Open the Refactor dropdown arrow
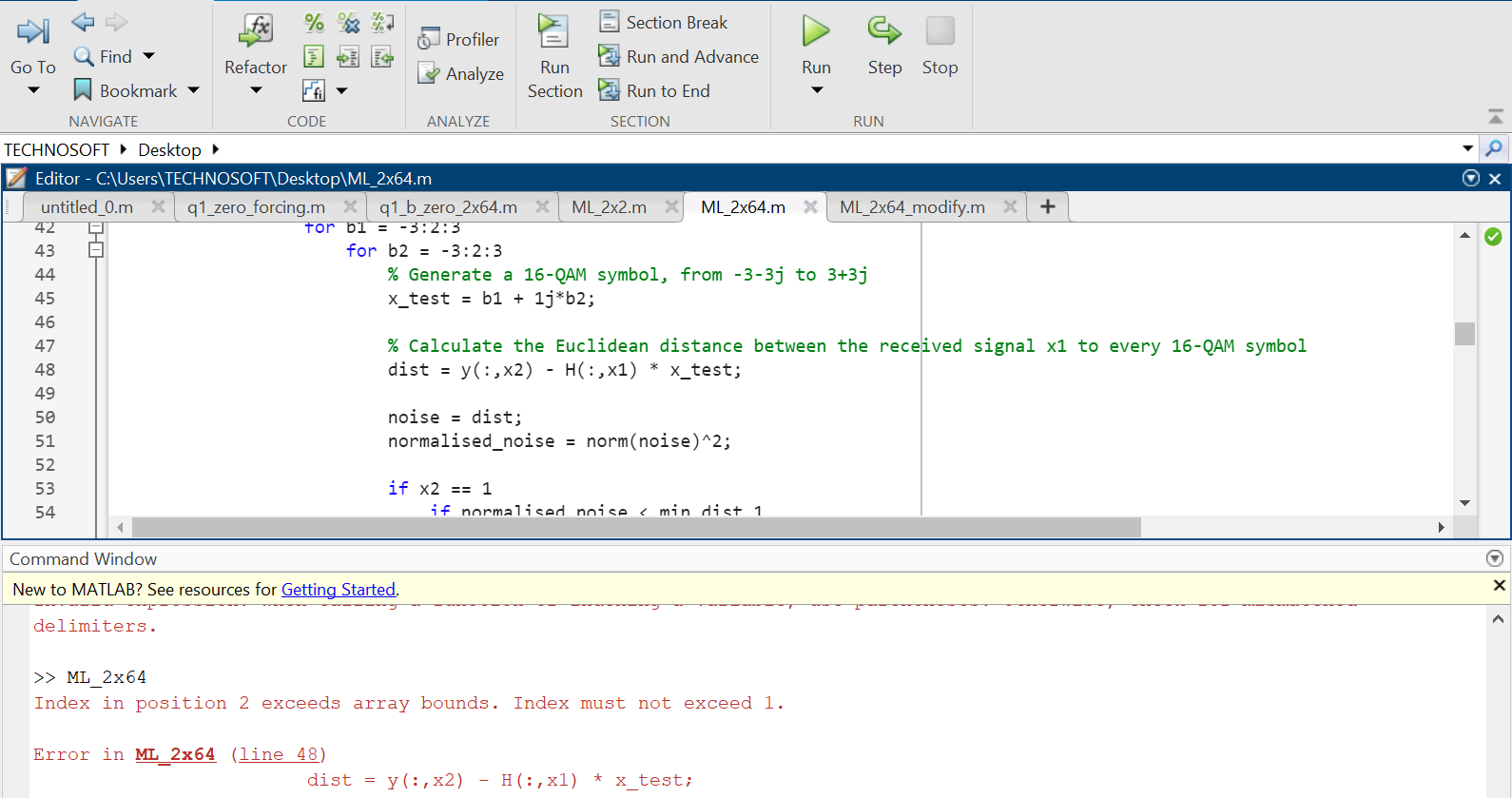The width and height of the screenshot is (1512, 798). click(256, 90)
